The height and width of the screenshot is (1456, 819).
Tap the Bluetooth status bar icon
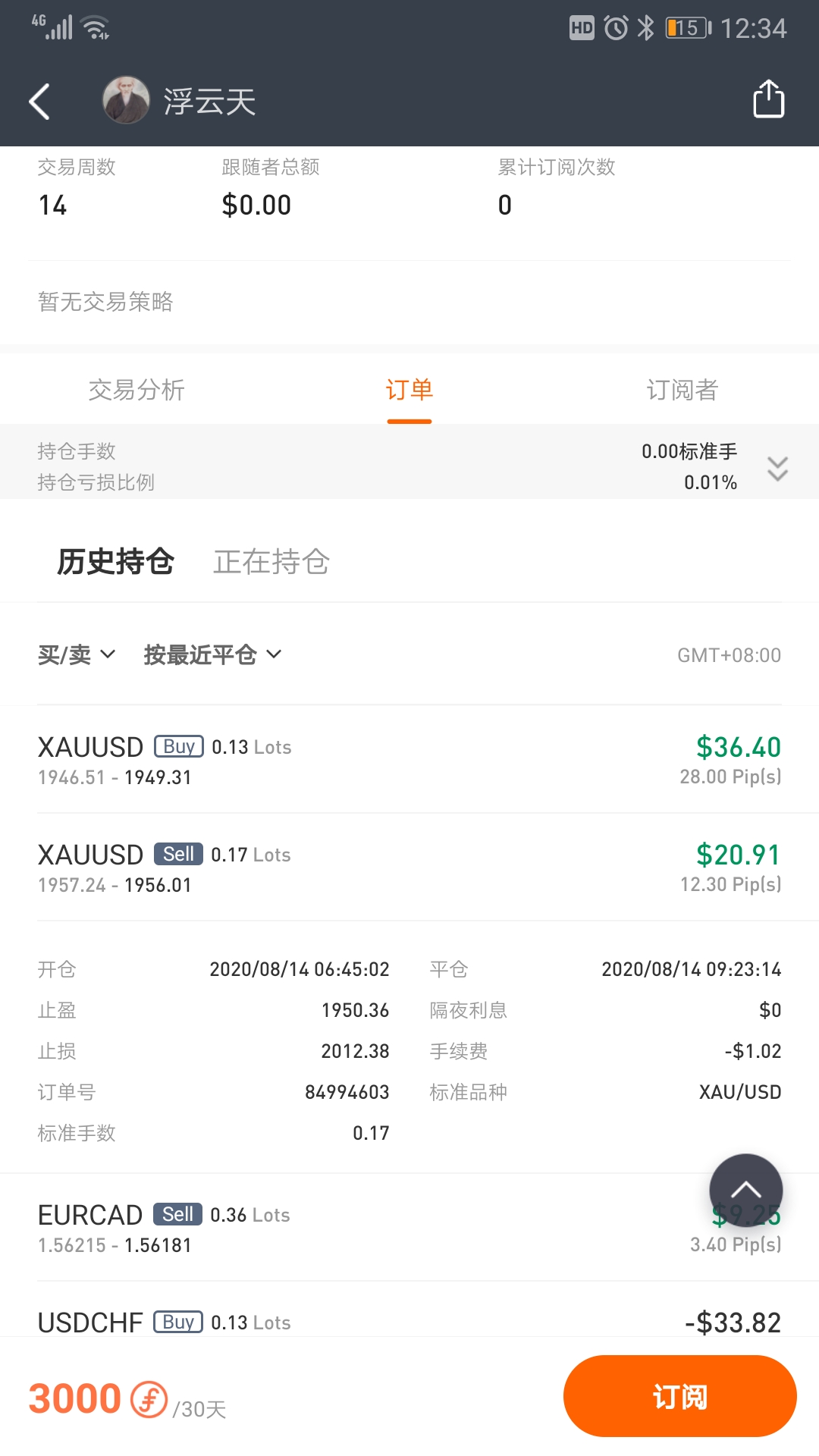pyautogui.click(x=645, y=28)
